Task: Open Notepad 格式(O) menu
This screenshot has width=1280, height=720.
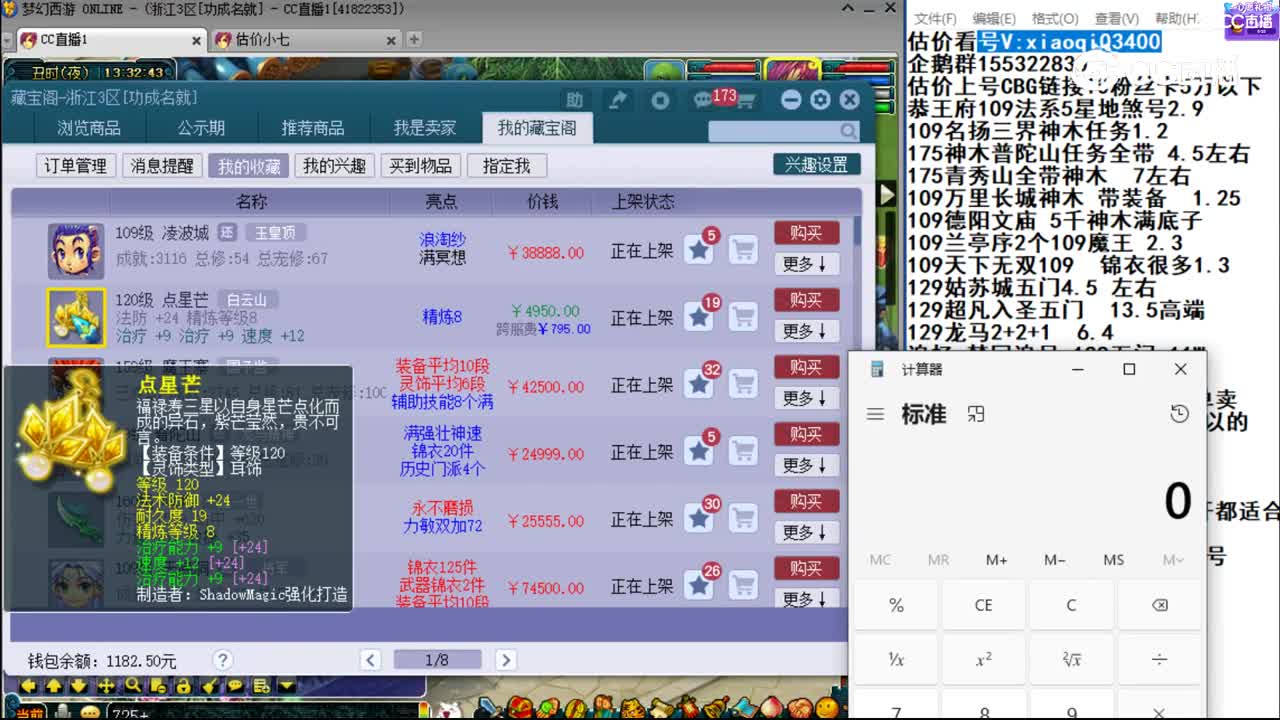Action: [x=1055, y=19]
